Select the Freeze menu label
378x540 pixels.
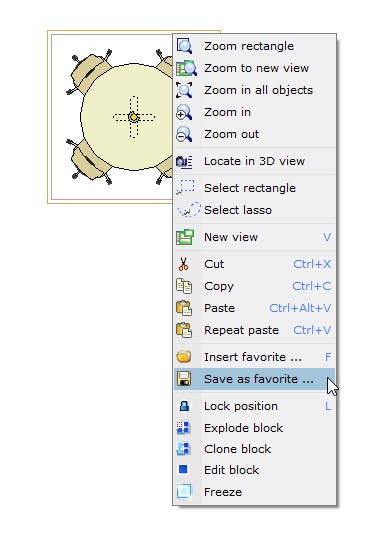coord(223,492)
